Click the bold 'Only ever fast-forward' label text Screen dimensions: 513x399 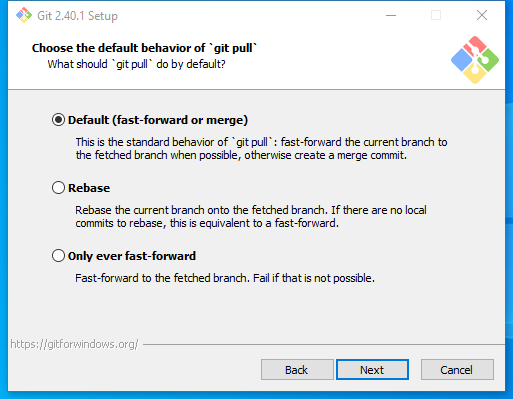click(x=132, y=256)
